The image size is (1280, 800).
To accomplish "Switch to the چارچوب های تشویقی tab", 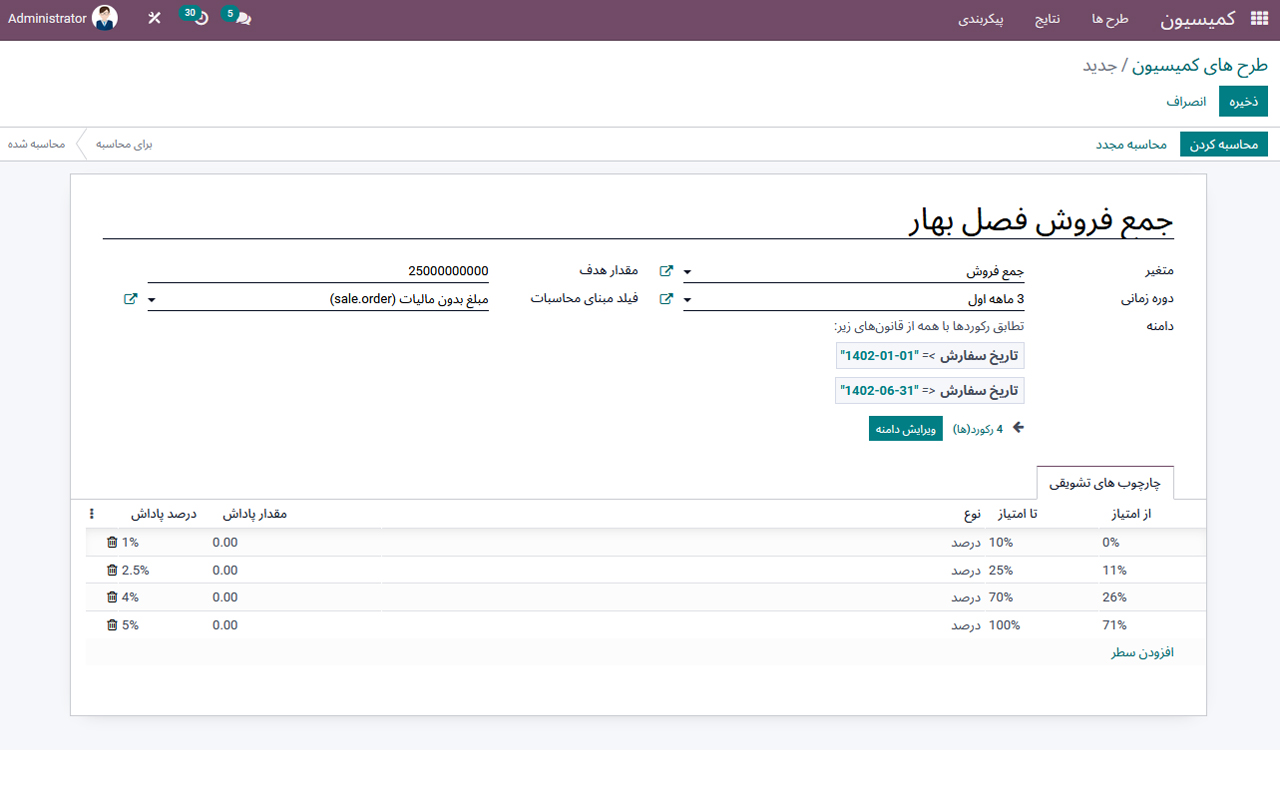I will click(1104, 482).
